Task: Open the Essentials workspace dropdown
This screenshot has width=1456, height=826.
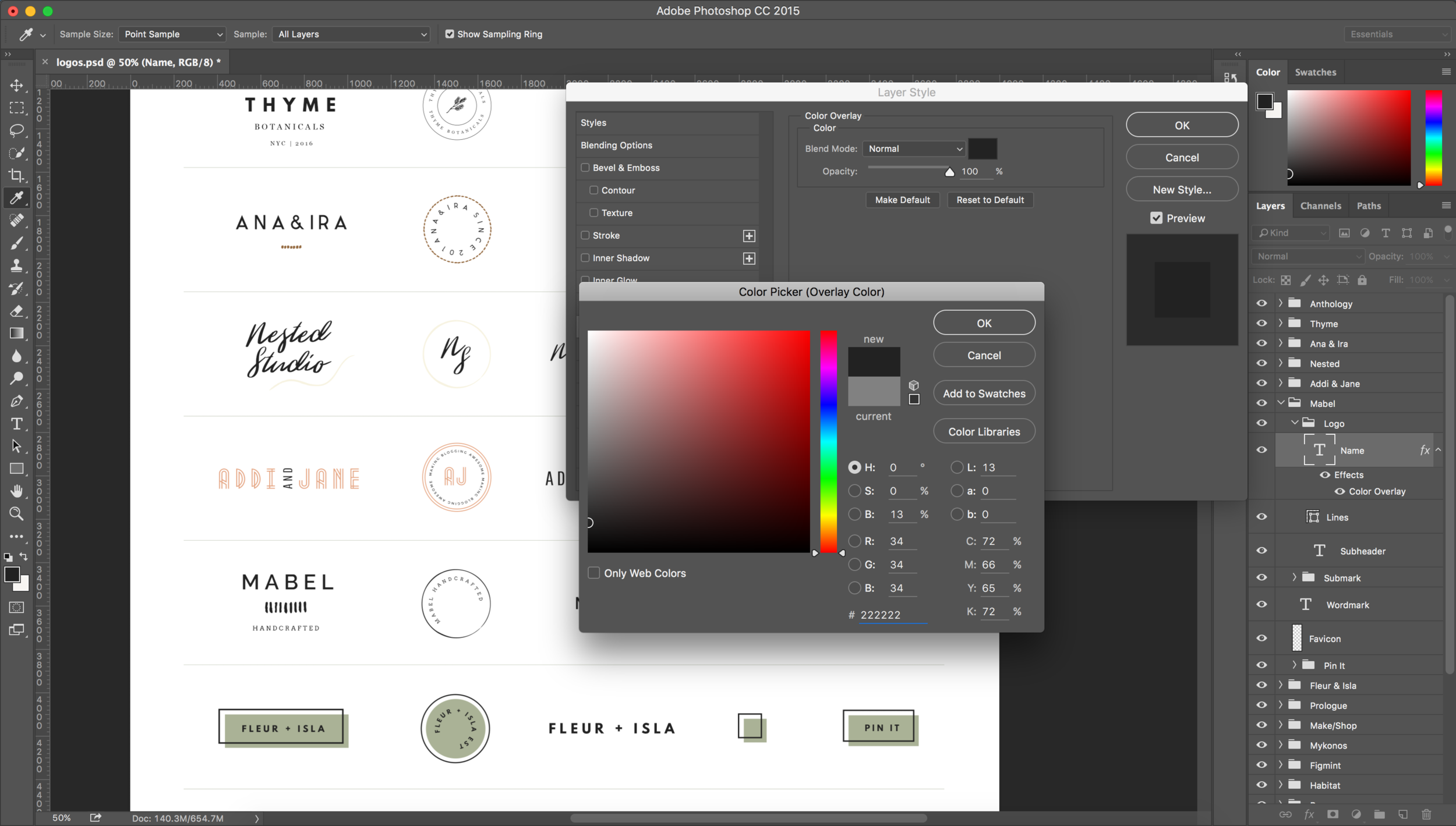Action: [x=1398, y=34]
